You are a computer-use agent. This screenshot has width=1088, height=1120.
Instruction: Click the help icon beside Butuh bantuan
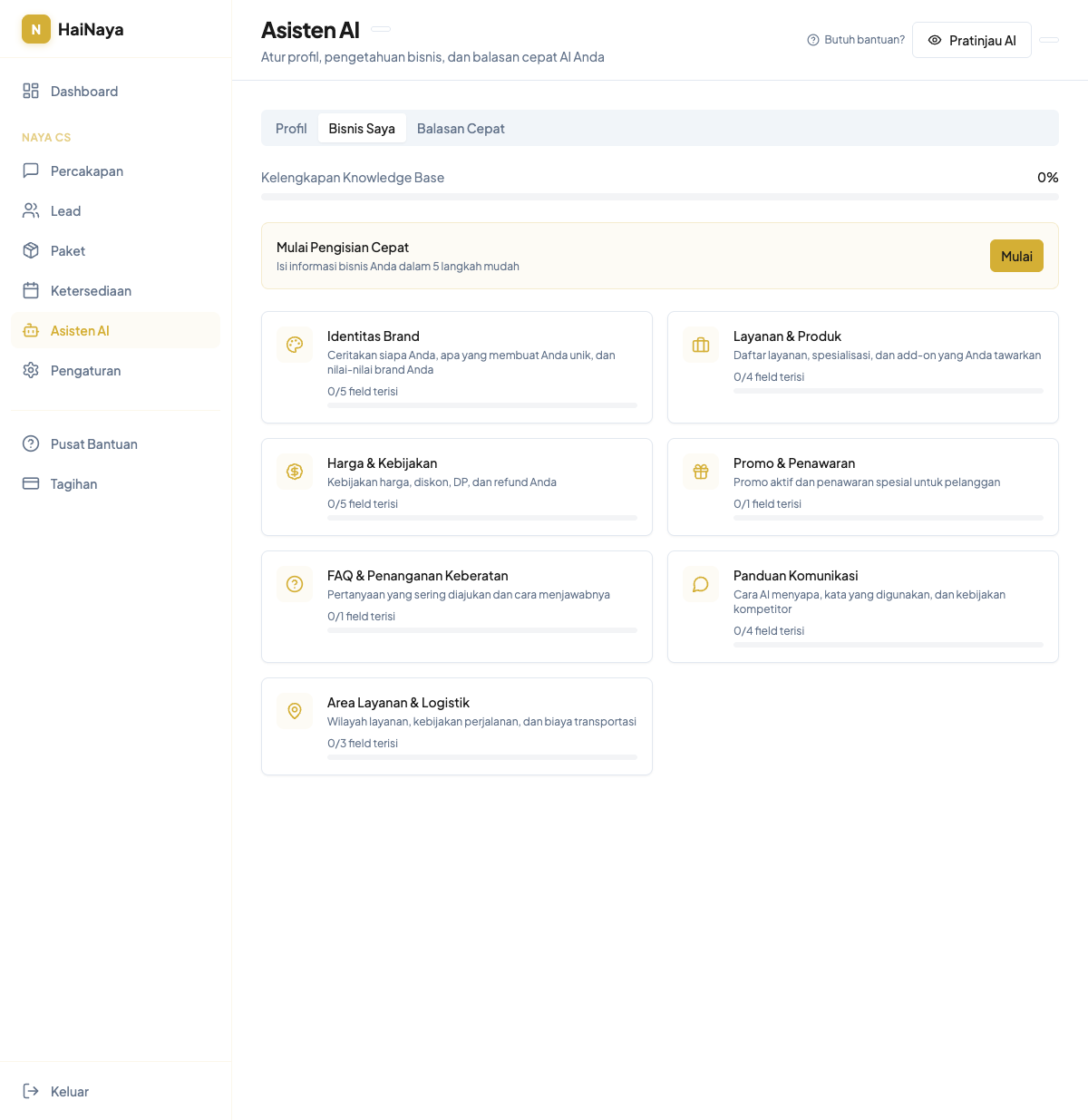(x=811, y=39)
